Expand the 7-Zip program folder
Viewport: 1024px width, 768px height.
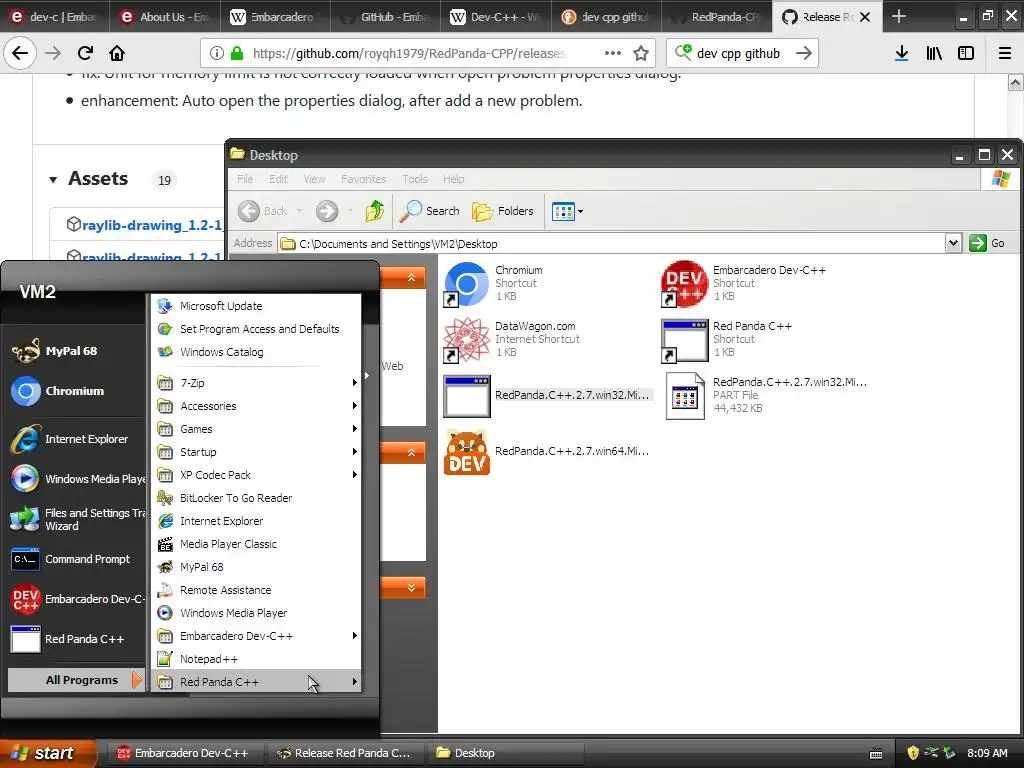click(257, 383)
